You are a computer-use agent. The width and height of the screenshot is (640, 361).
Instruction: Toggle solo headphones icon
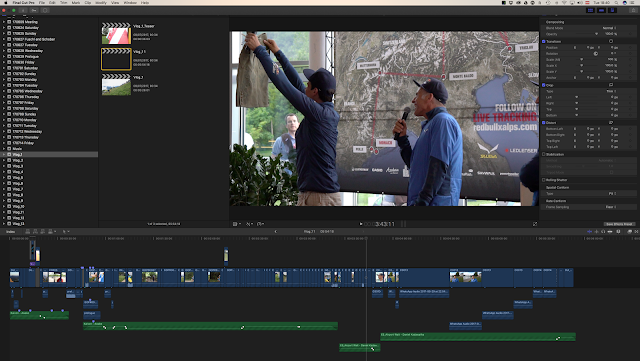pyautogui.click(x=603, y=232)
